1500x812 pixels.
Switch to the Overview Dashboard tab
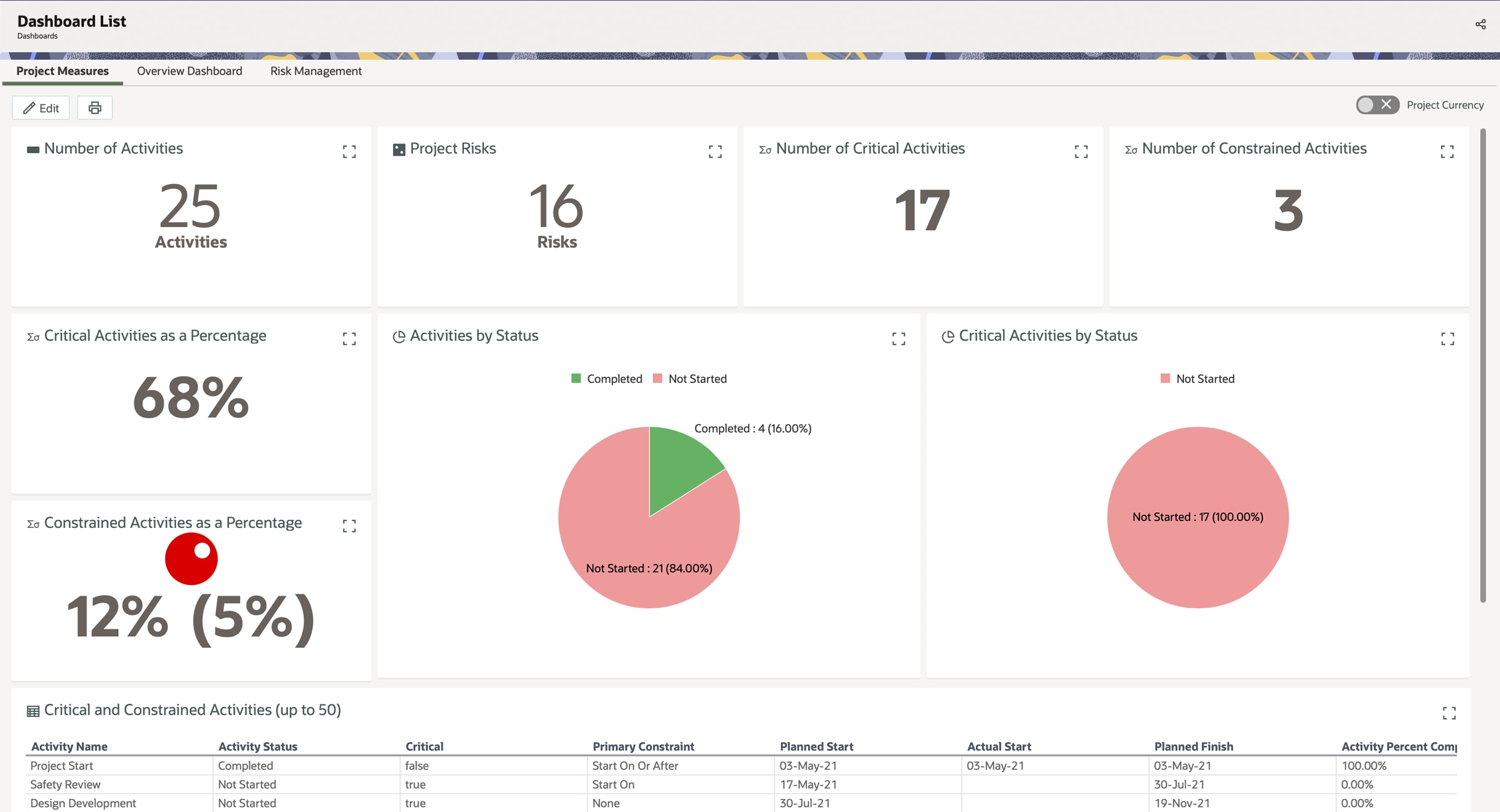tap(189, 71)
